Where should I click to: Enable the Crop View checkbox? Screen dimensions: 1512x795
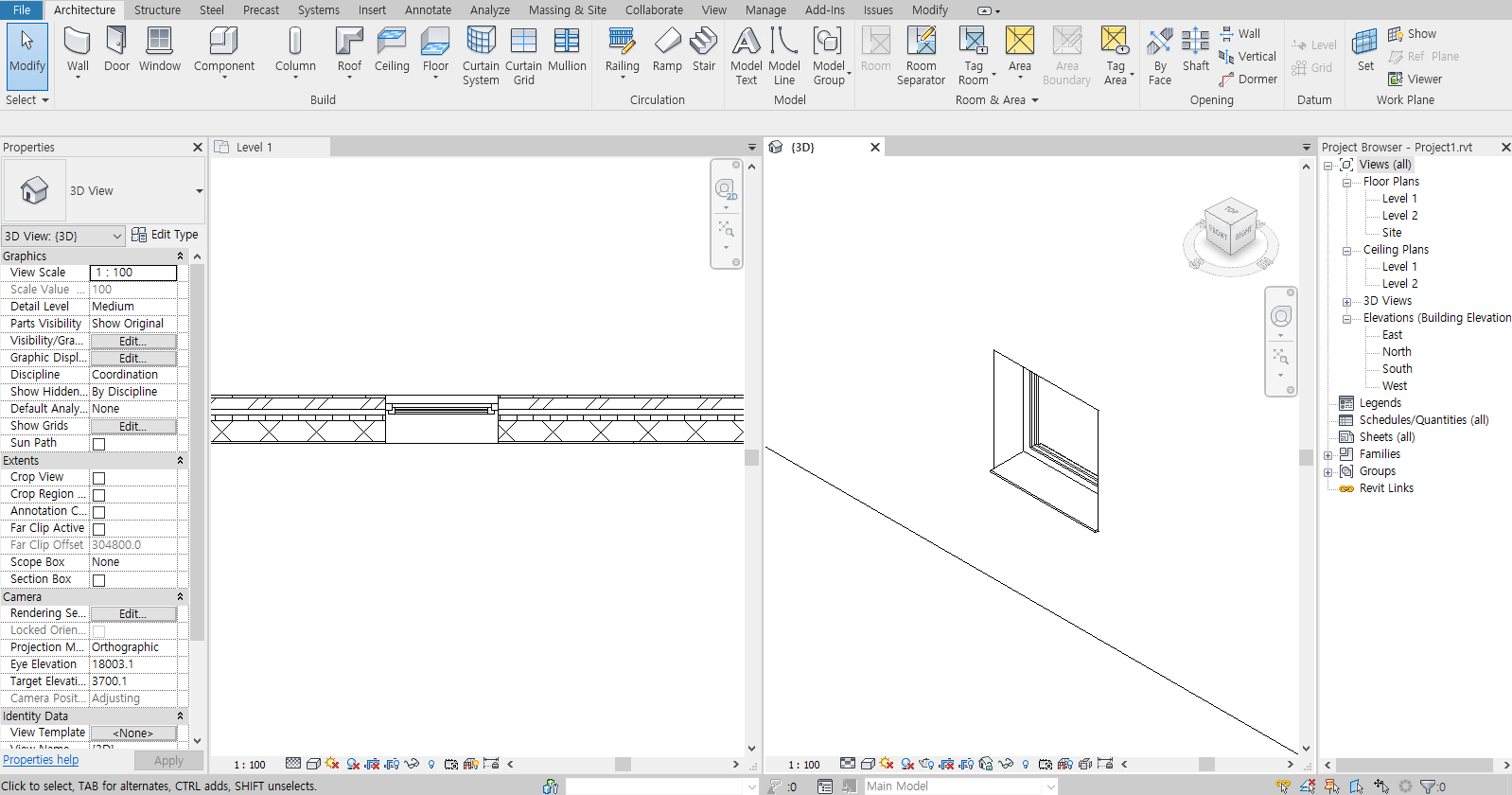(x=98, y=478)
